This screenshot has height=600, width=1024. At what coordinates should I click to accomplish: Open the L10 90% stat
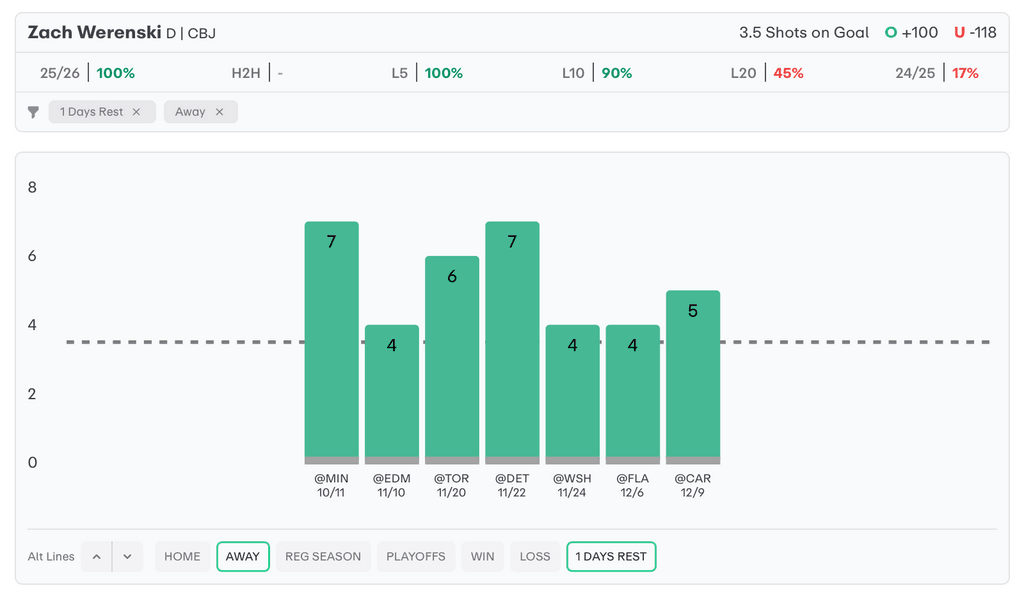pyautogui.click(x=597, y=73)
